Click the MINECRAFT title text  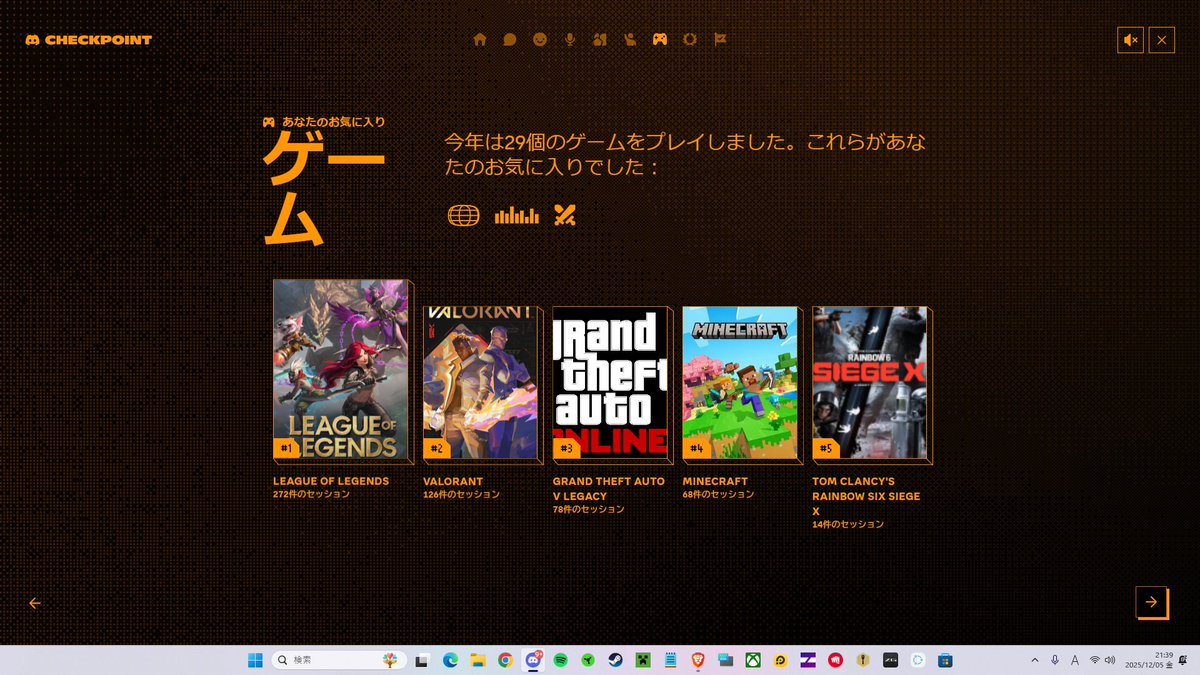716,481
